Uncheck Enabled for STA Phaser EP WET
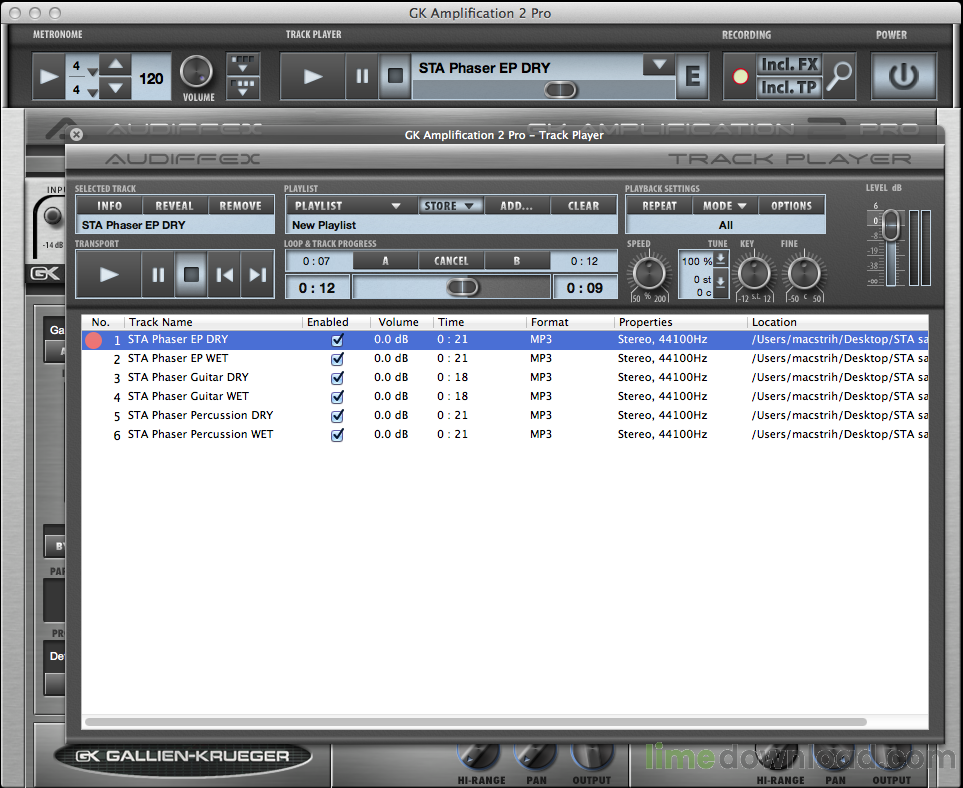 [x=337, y=359]
